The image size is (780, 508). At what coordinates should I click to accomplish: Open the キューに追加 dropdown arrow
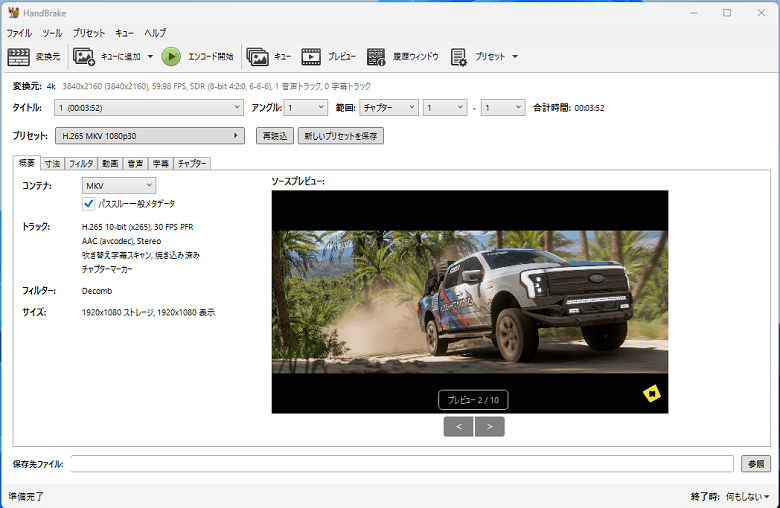tap(150, 57)
